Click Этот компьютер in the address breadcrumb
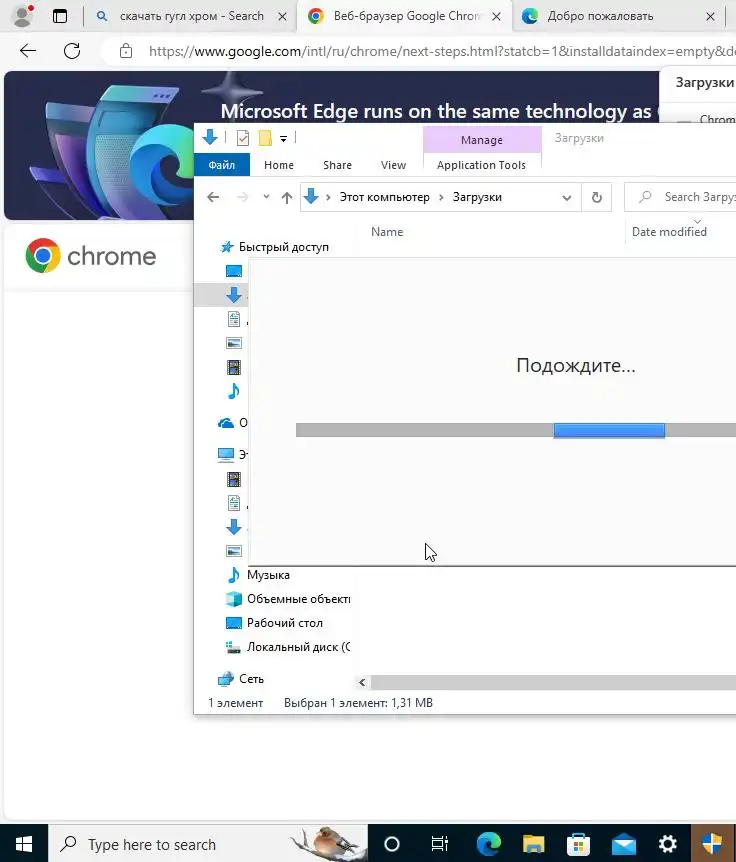Image resolution: width=736 pixels, height=862 pixels. [x=384, y=197]
